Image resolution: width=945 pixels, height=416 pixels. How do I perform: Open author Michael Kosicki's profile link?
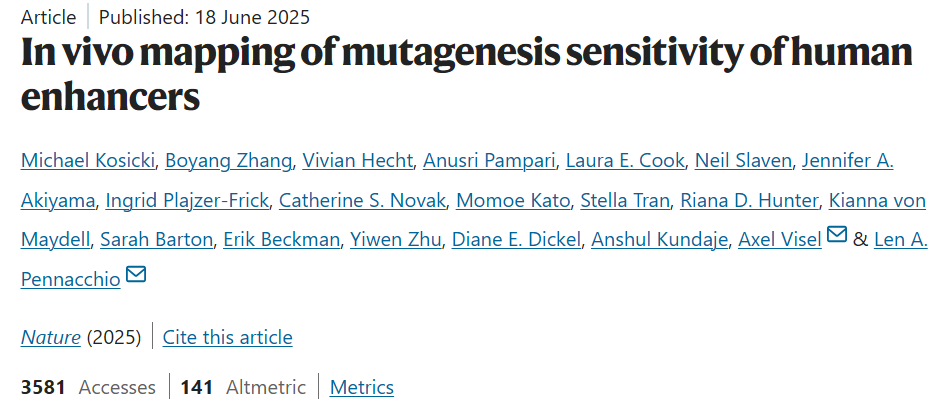point(87,160)
